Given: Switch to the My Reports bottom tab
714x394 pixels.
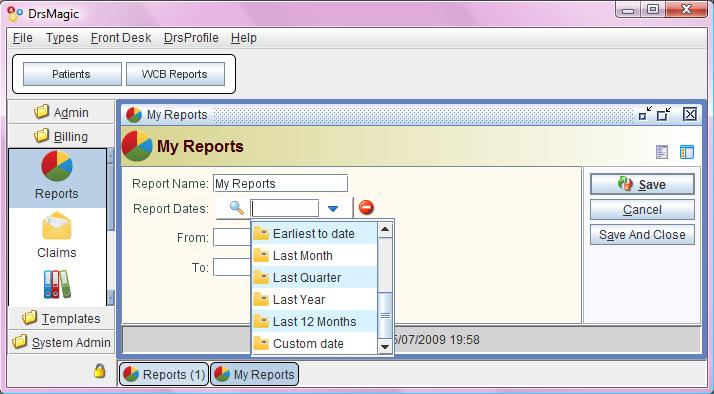Looking at the screenshot, I should point(255,374).
